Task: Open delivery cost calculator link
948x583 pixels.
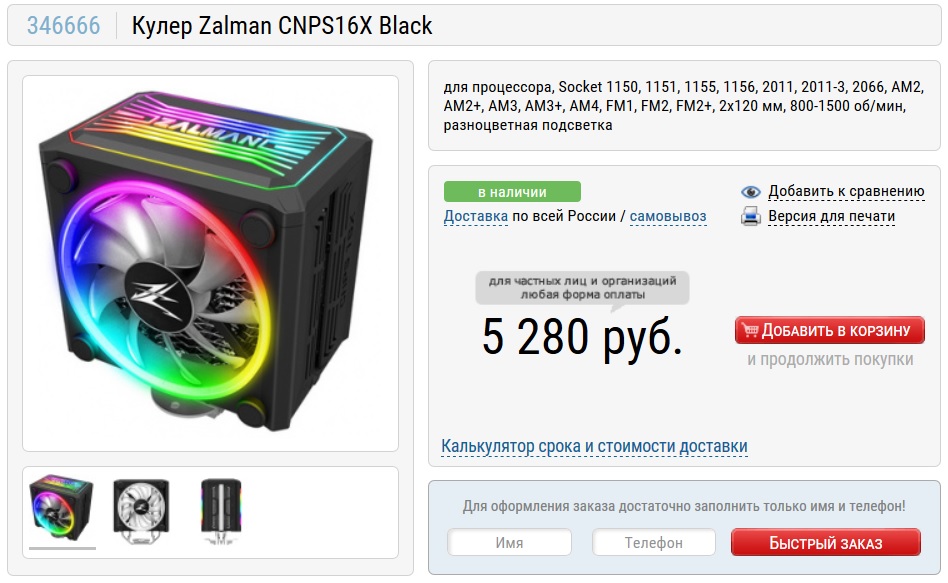Action: click(x=594, y=446)
